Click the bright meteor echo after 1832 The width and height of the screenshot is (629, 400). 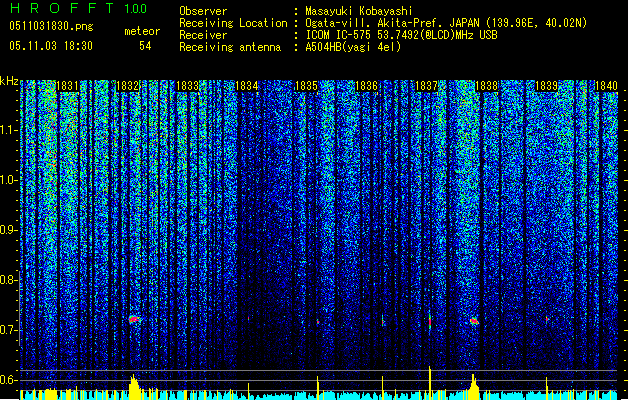(x=134, y=319)
